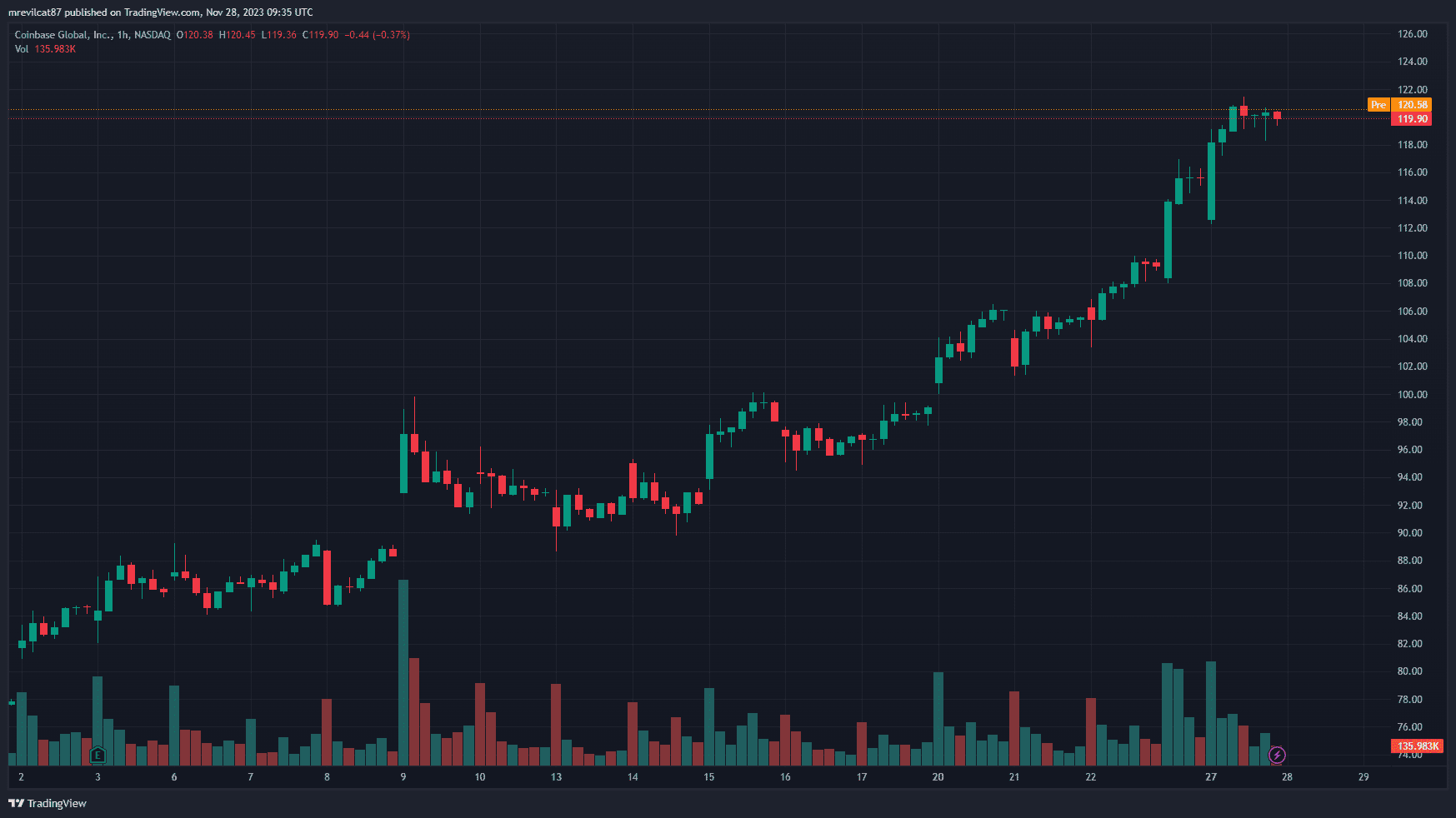This screenshot has height=818, width=1456.
Task: Click the 104.00 price axis label
Action: 1412,339
